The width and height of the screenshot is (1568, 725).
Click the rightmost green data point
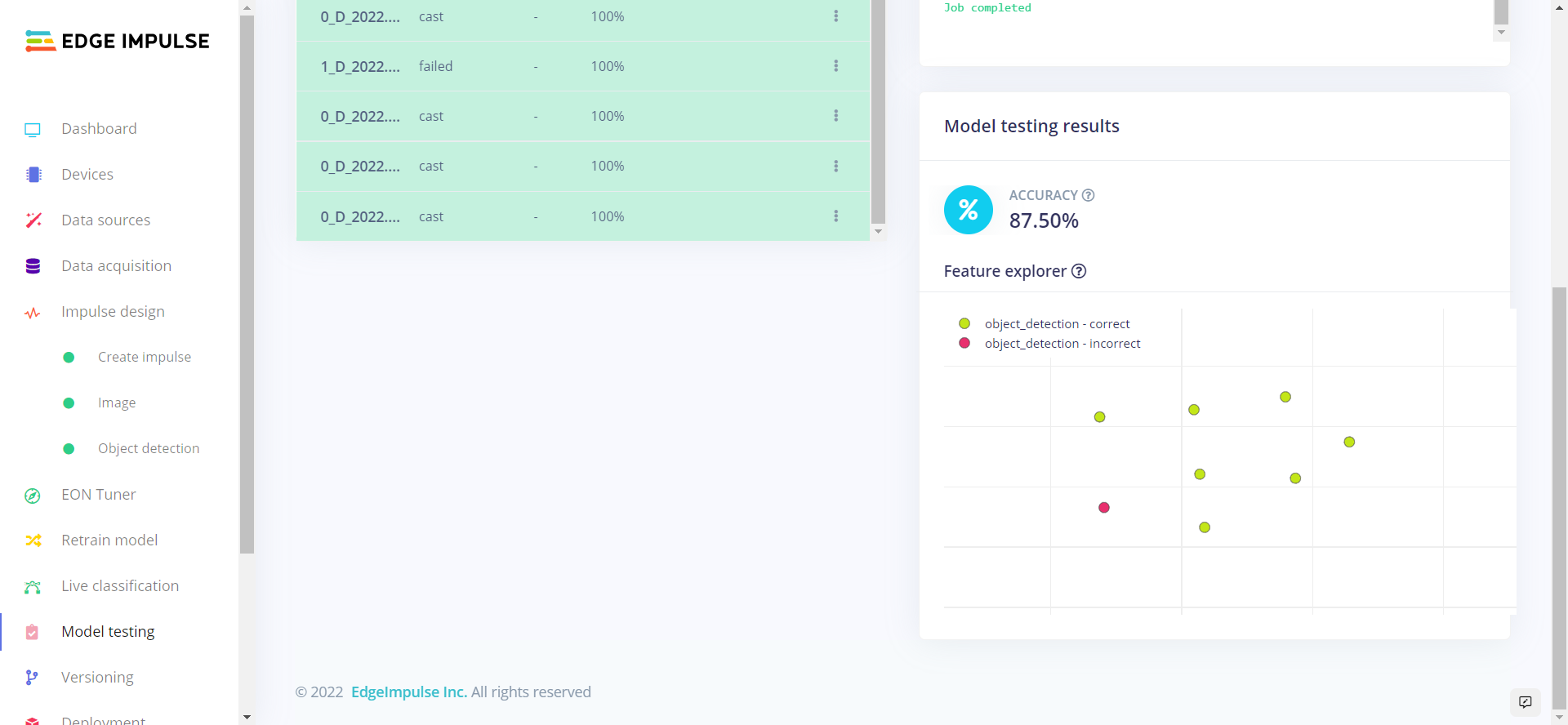tap(1349, 442)
